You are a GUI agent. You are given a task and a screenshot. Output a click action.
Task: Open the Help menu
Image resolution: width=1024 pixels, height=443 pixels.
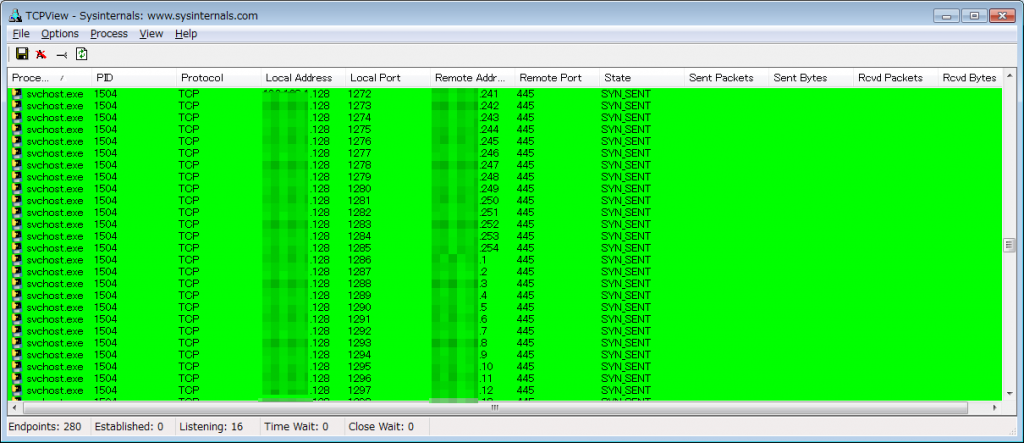tap(186, 34)
